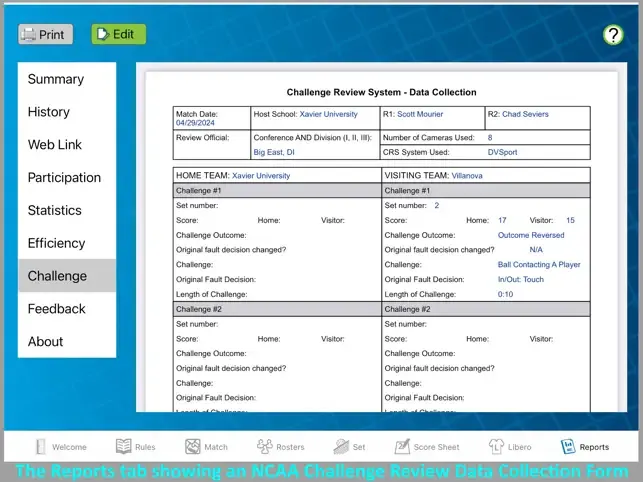Click the match date 04/29/2024
643x482 pixels.
(195, 123)
